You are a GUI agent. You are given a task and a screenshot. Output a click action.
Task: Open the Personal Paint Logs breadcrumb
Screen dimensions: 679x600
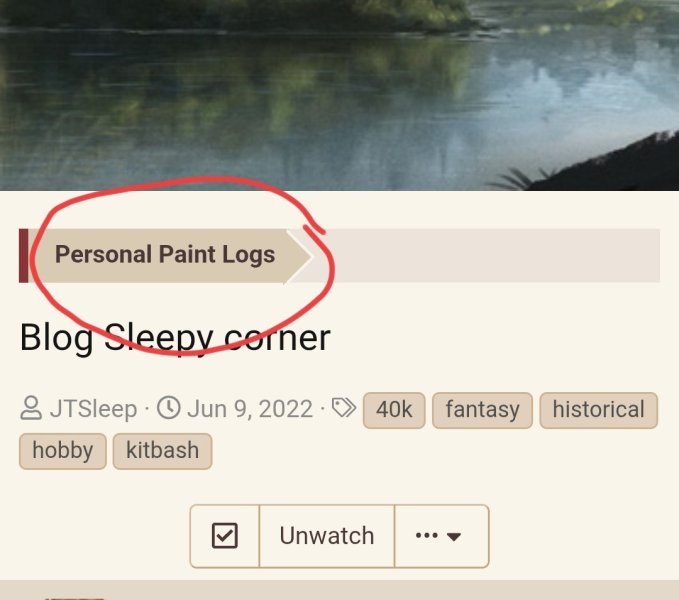(x=165, y=255)
